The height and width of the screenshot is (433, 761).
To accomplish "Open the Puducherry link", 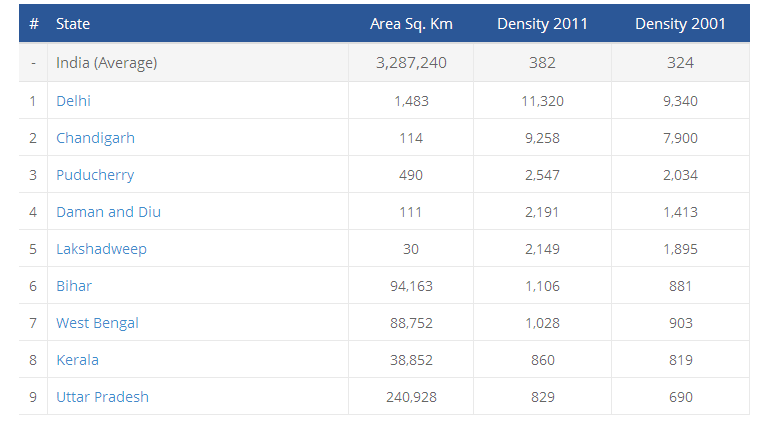I will coord(95,175).
